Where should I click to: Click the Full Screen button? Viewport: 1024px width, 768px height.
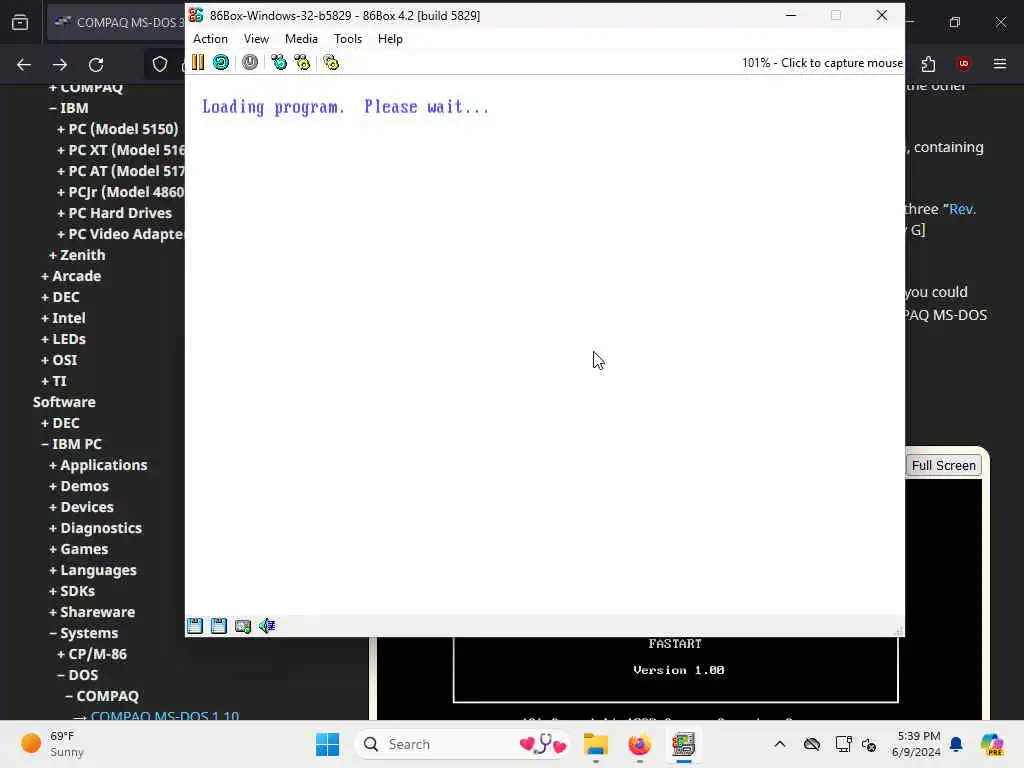coord(943,465)
